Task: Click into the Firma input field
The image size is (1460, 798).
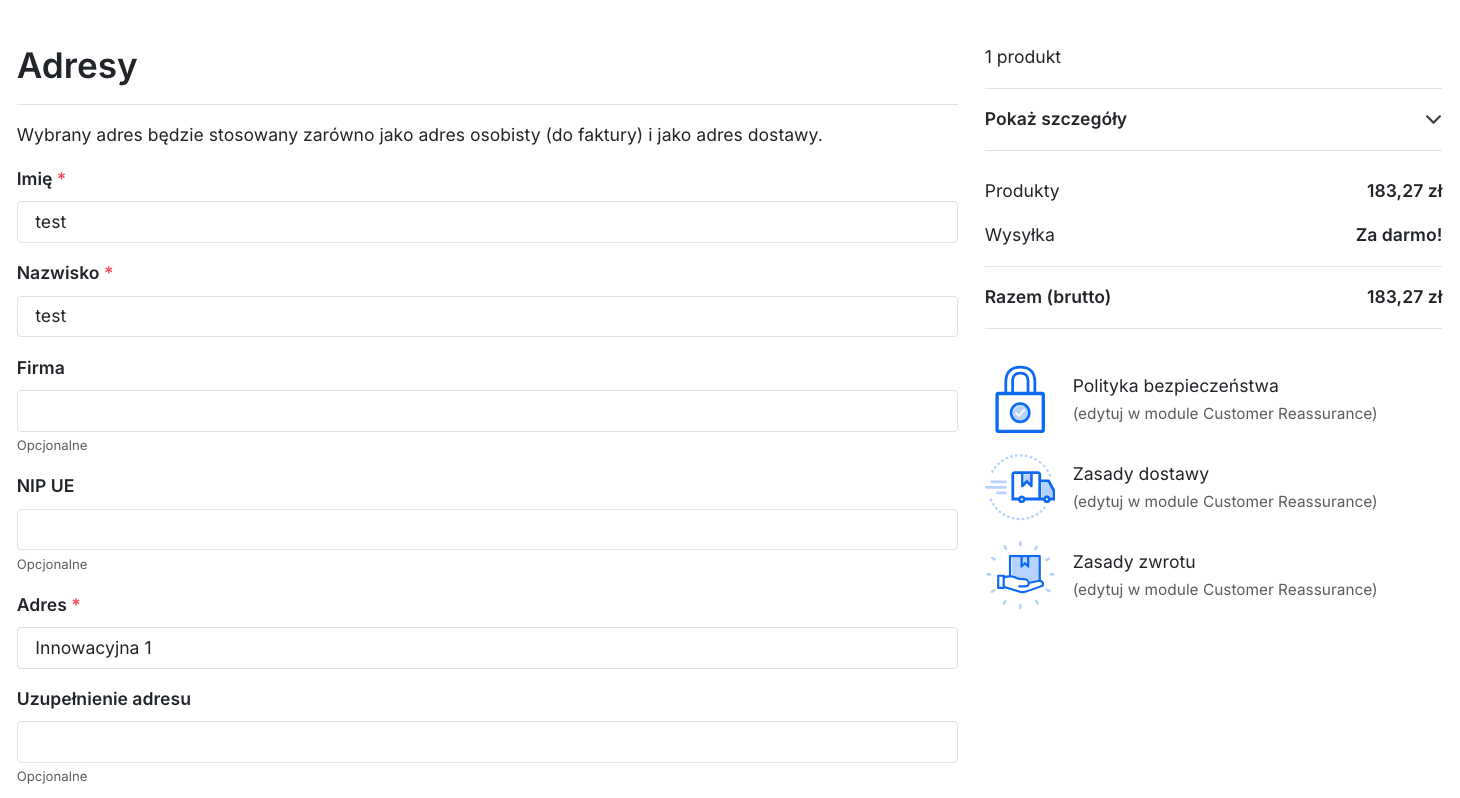Action: (487, 411)
